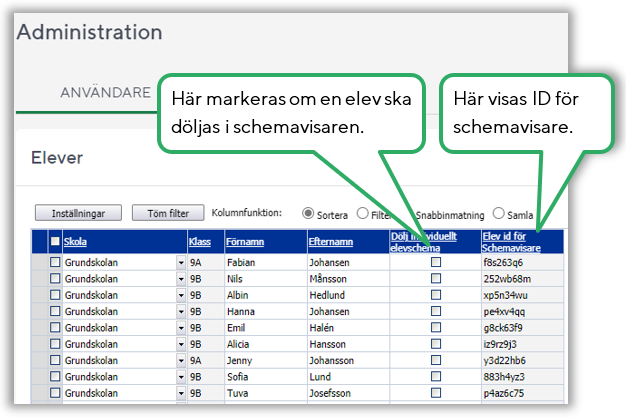
Task: Click the Inställningar button
Action: (78, 213)
